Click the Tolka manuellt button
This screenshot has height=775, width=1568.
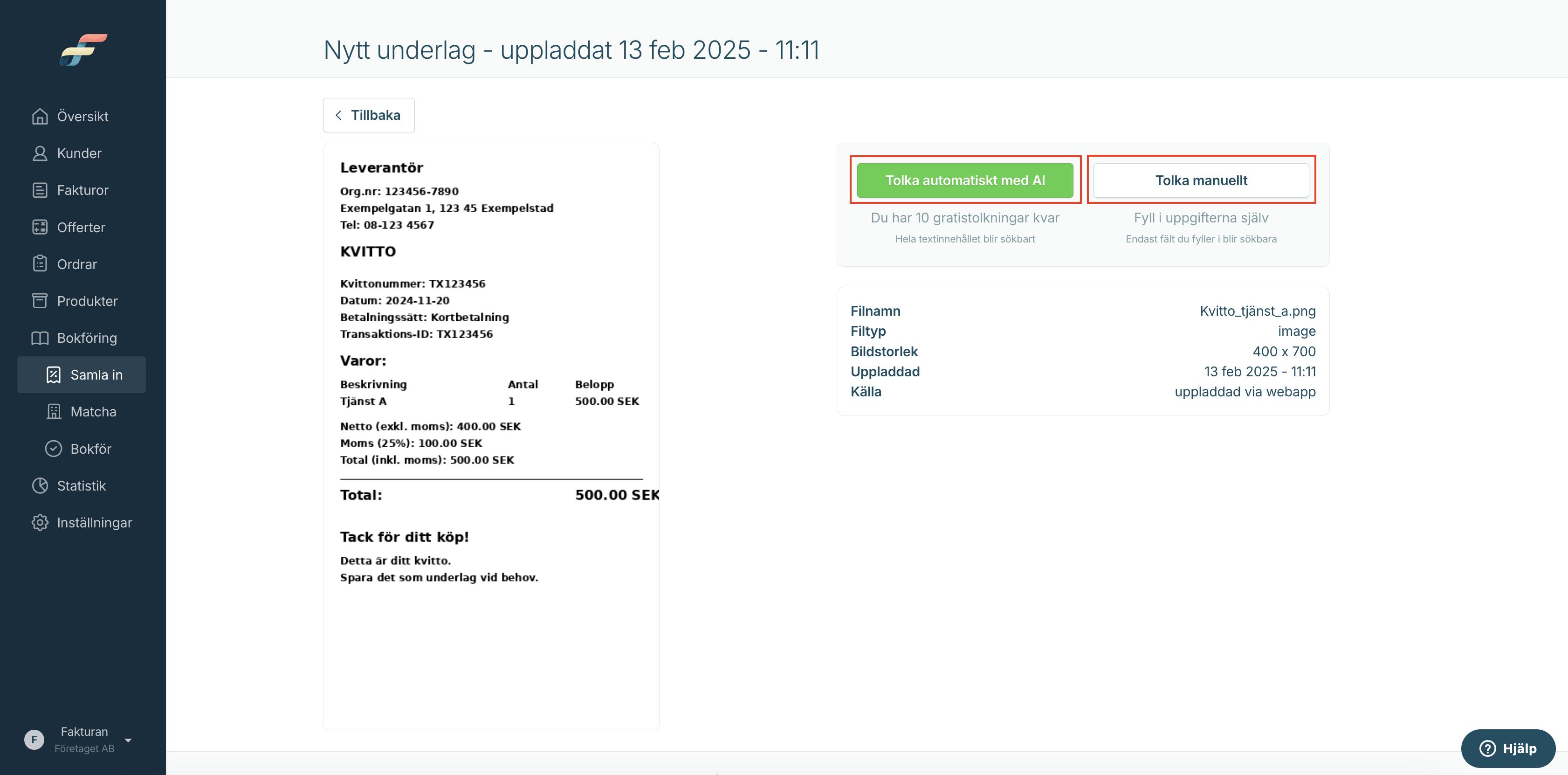click(x=1201, y=180)
